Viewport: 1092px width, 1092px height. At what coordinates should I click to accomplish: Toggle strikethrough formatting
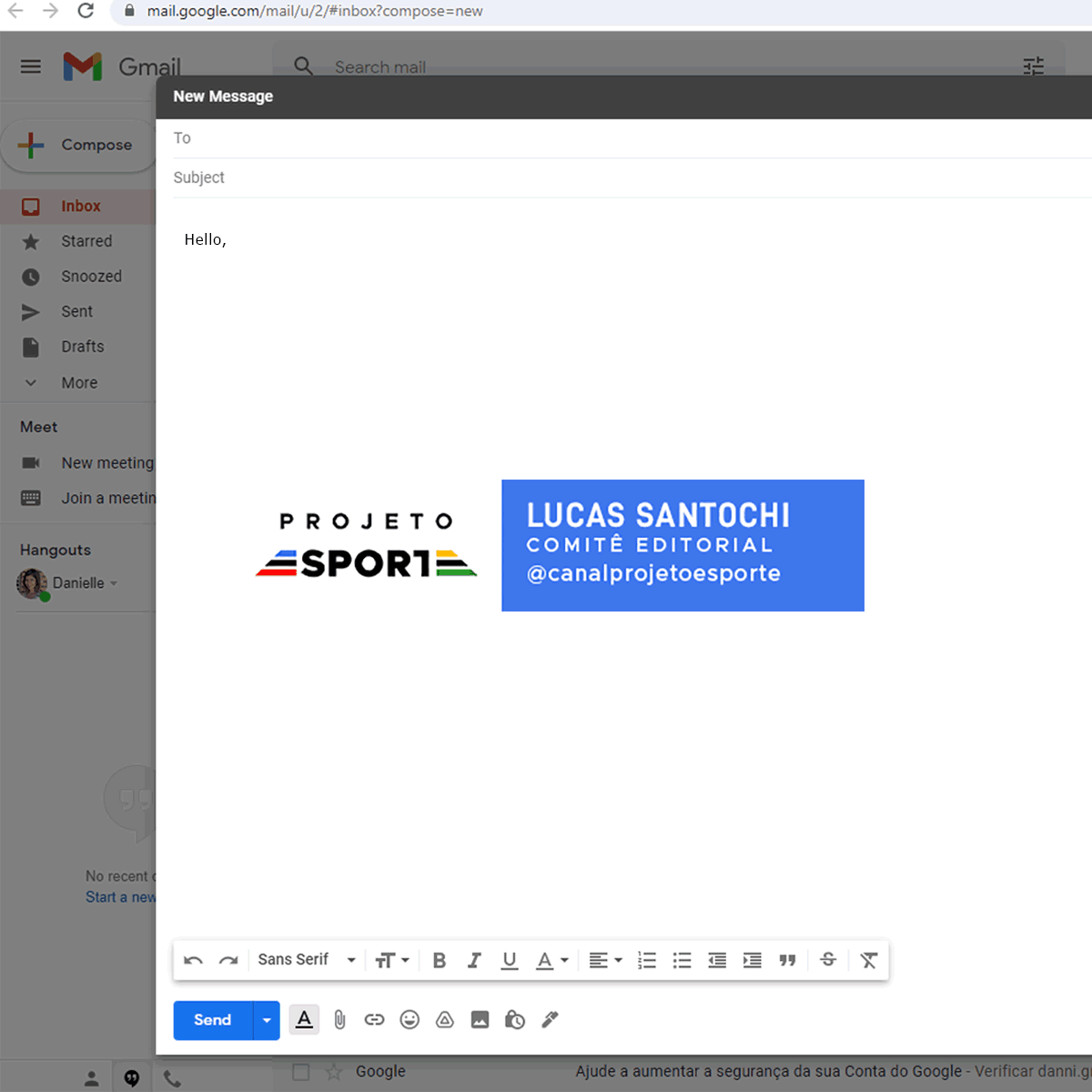pyautogui.click(x=828, y=959)
